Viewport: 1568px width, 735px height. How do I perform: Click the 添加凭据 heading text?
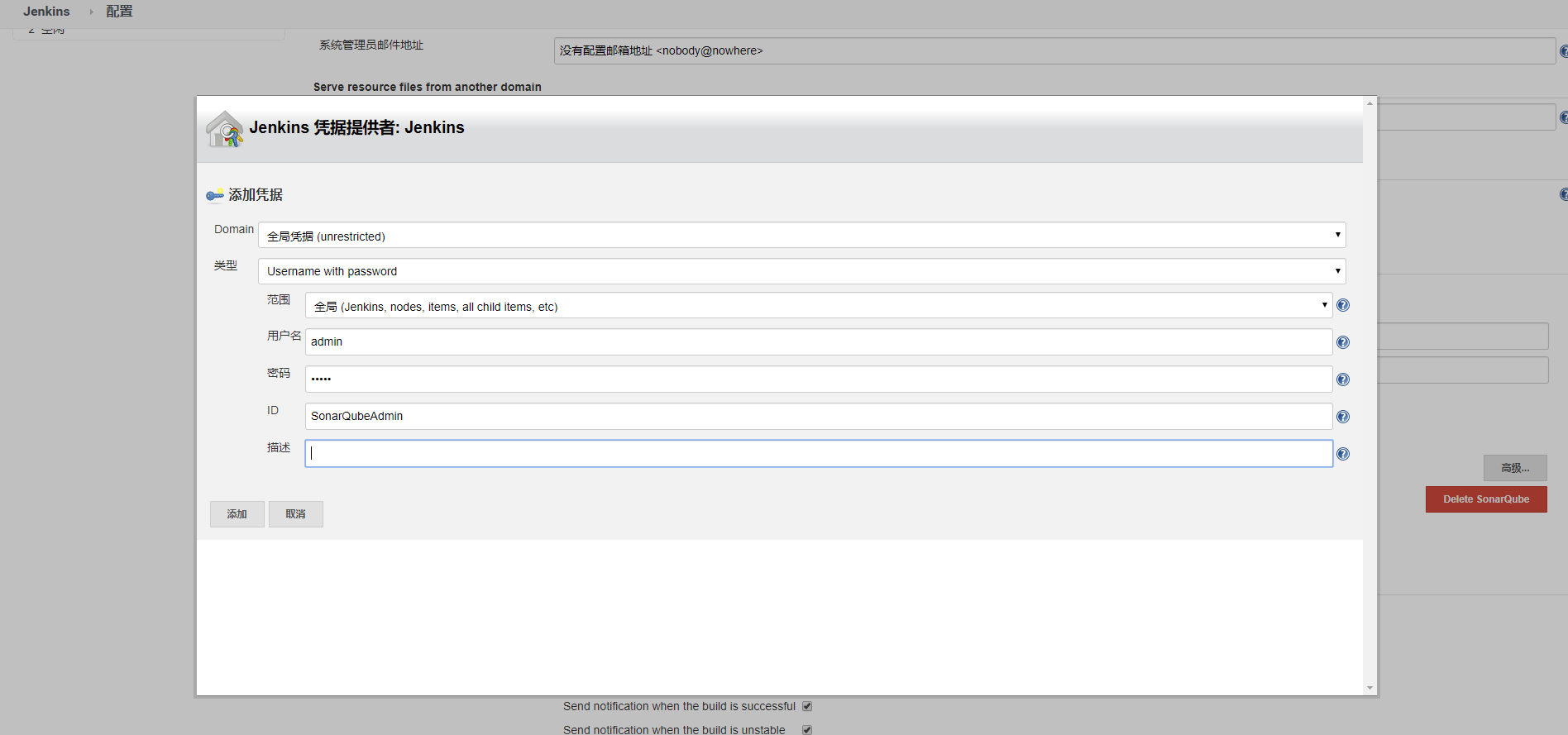(x=256, y=194)
